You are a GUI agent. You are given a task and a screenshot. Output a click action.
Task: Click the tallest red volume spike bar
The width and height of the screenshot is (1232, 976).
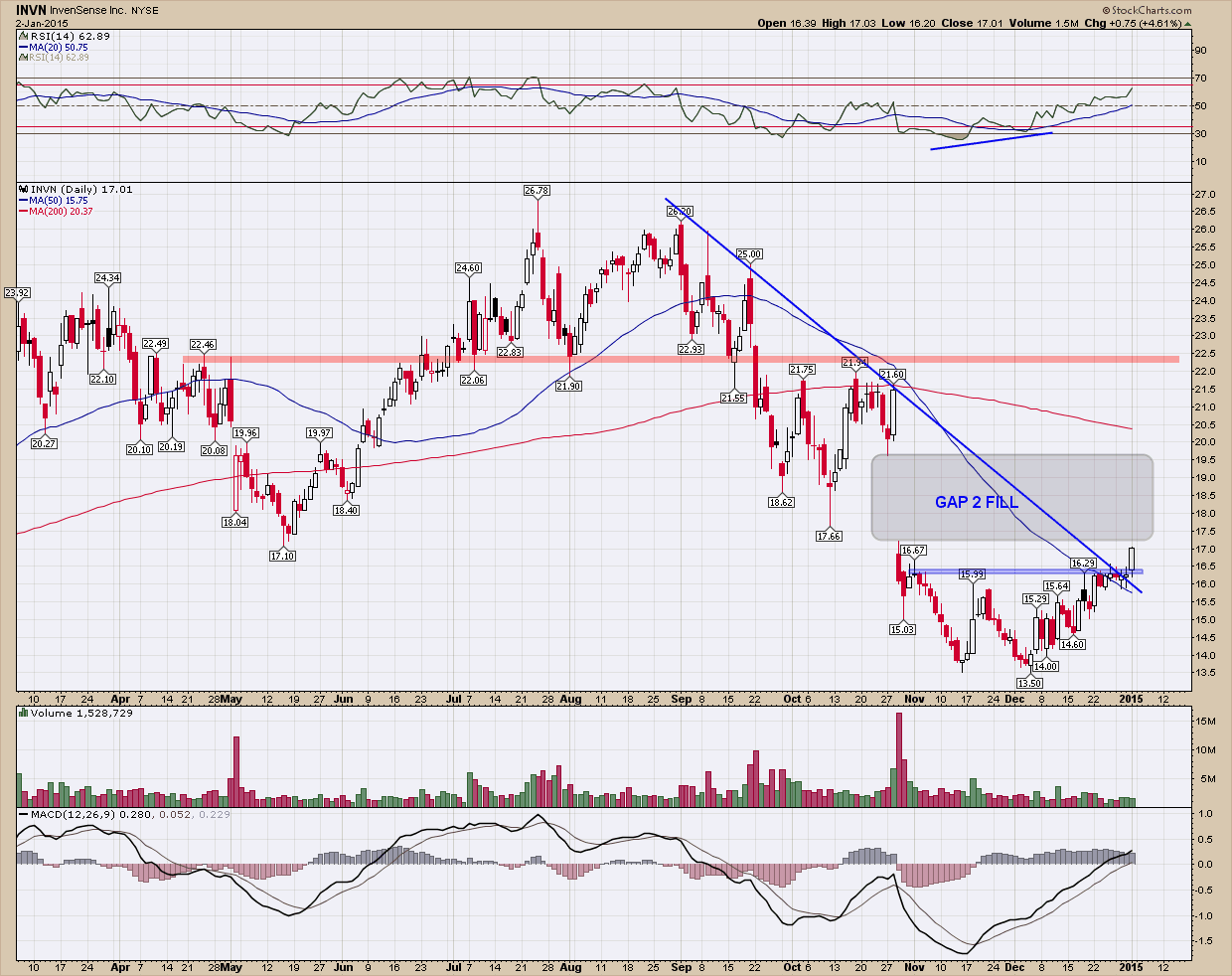click(899, 759)
